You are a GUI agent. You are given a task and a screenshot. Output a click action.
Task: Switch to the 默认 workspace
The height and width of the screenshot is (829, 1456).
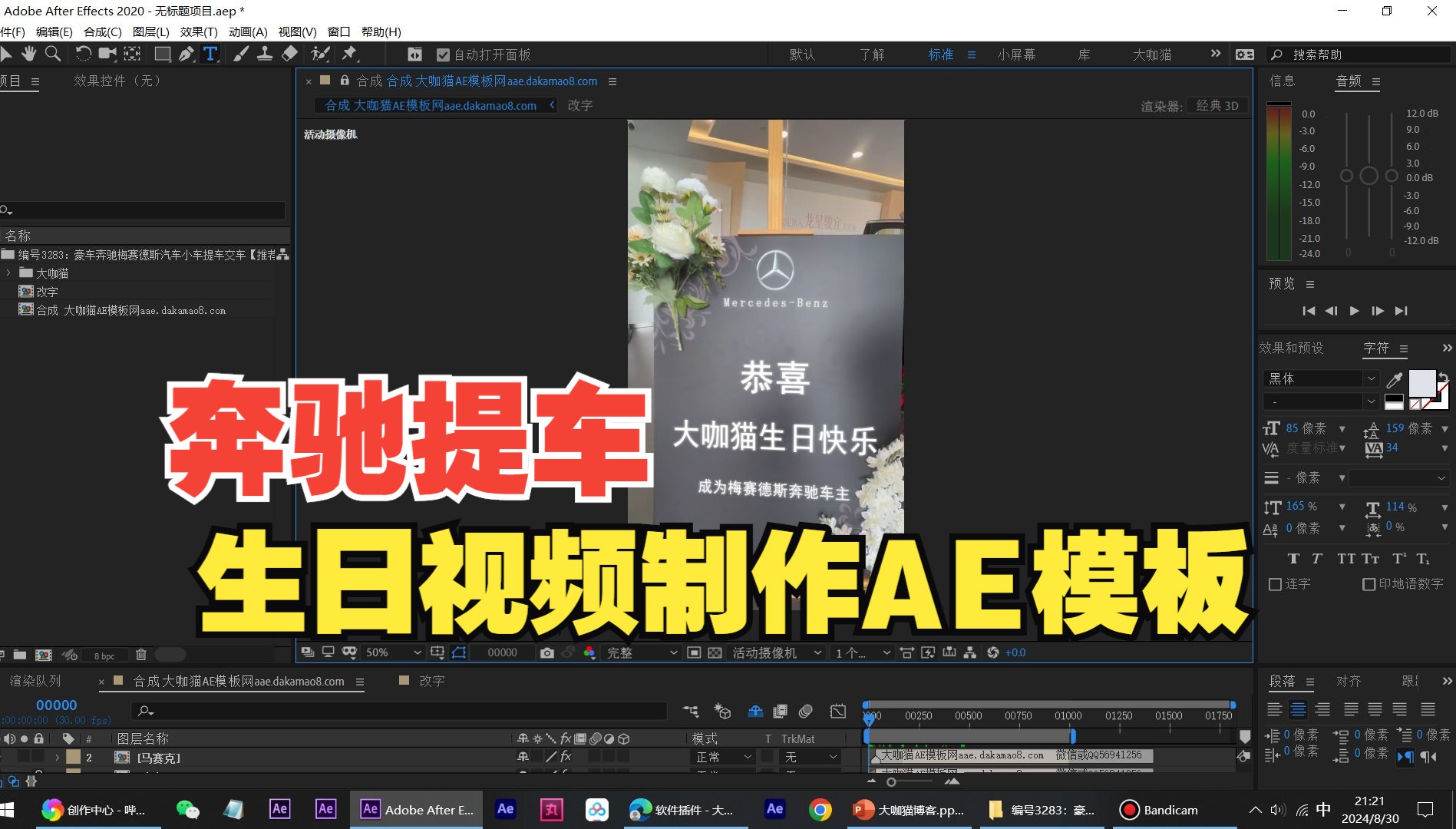(x=802, y=54)
